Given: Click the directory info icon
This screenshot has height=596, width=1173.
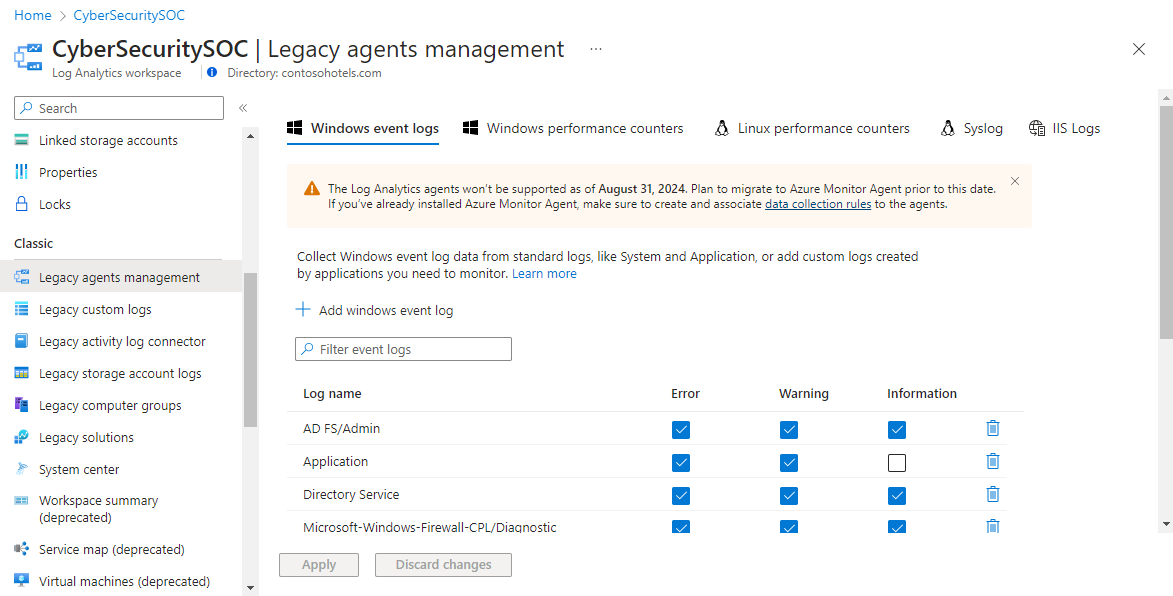Looking at the screenshot, I should coord(212,73).
